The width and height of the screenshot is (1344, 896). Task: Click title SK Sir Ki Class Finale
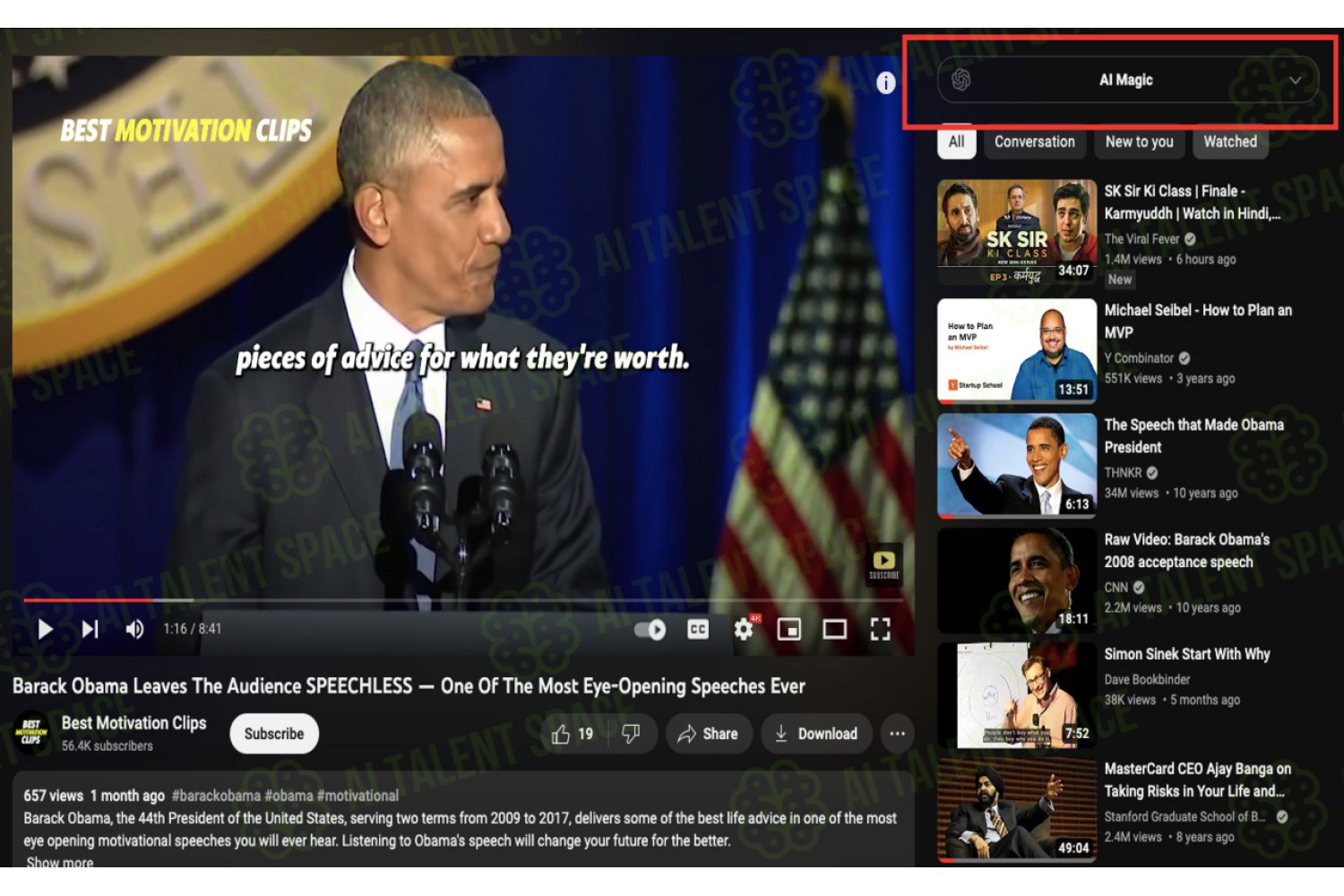(x=1192, y=202)
